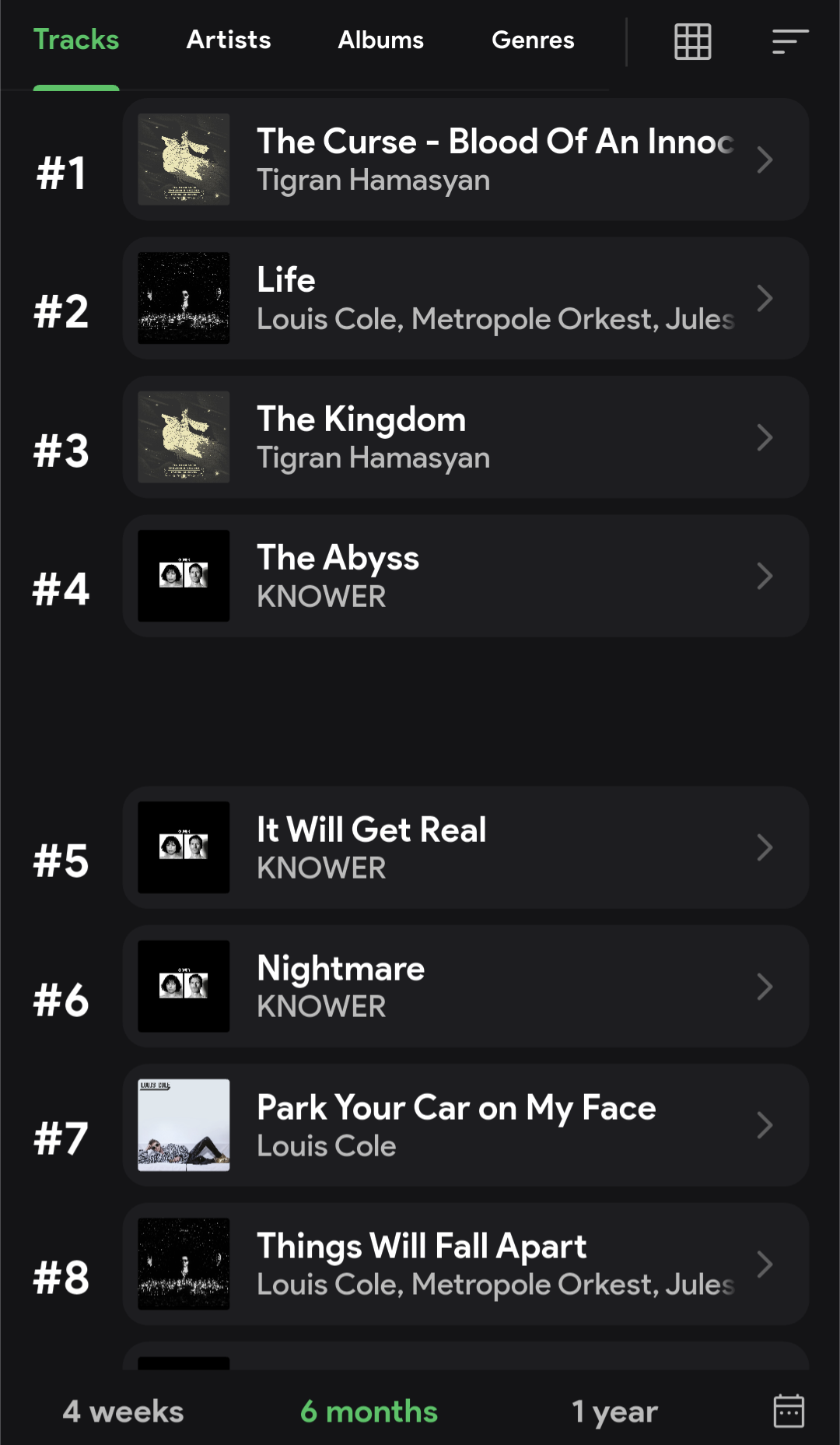Open The Abyss track title
Screen dimensions: 840x1445
[x=338, y=558]
